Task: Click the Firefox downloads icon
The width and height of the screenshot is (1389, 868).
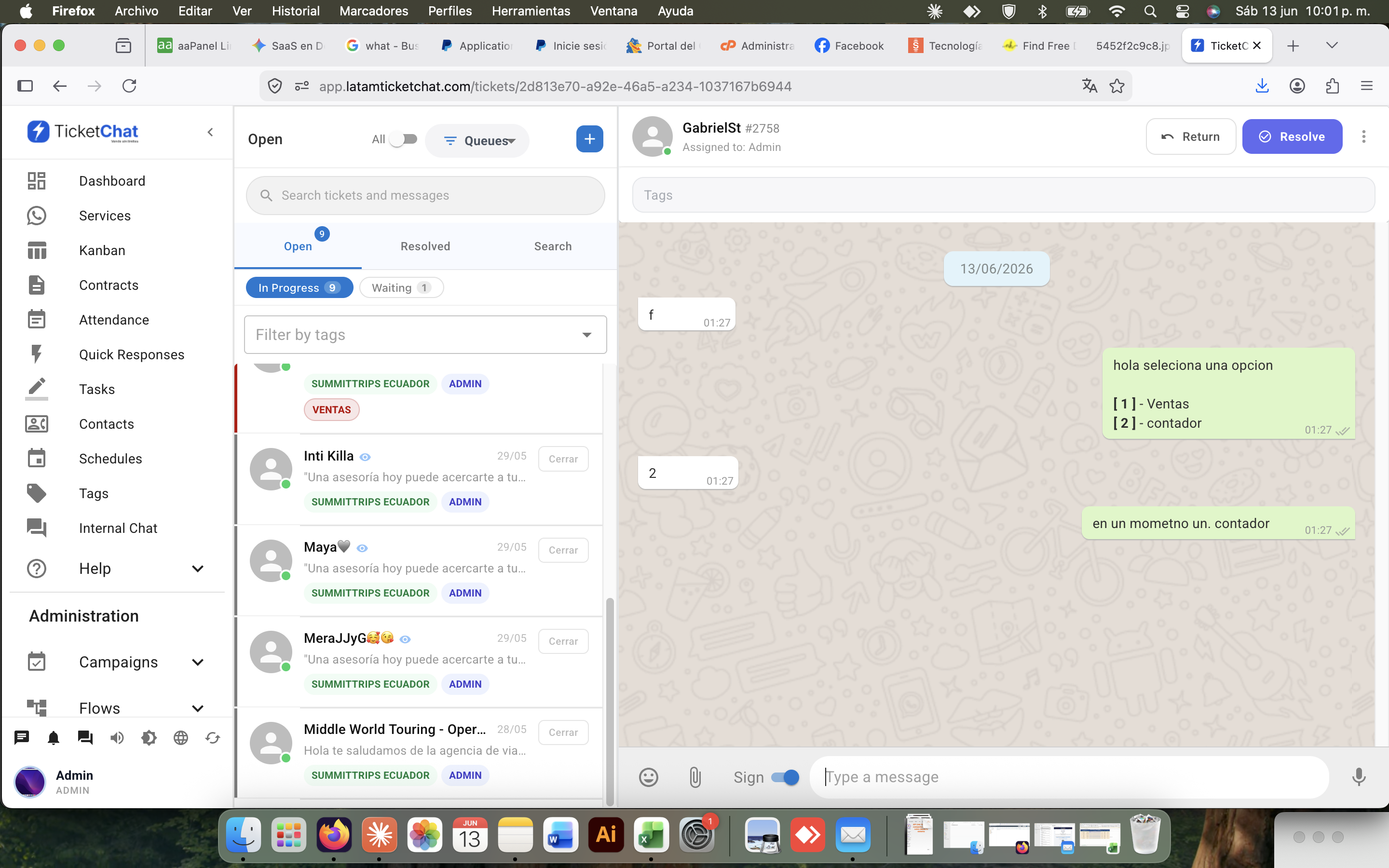Action: [x=1262, y=86]
